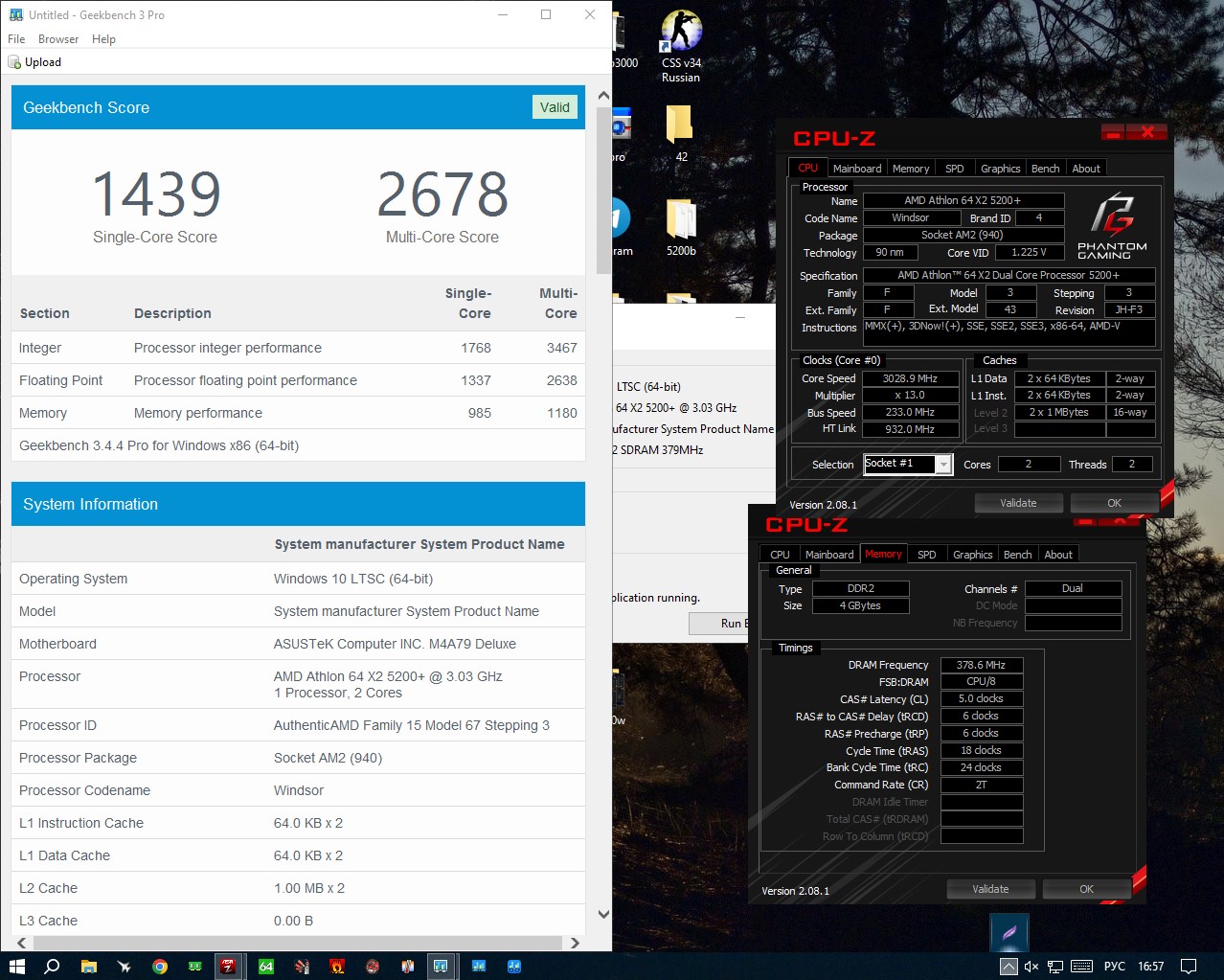Click the Geekbench app icon in title bar
Screen dimensions: 1224x980
coord(15,14)
